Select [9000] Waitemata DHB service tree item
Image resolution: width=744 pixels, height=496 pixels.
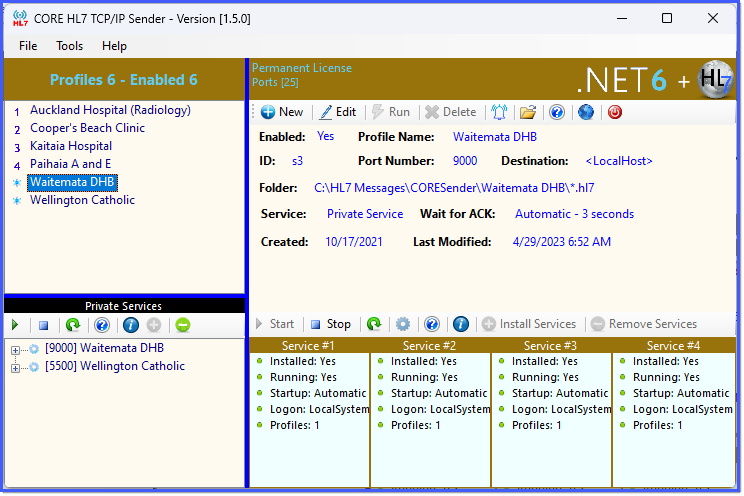click(x=104, y=348)
